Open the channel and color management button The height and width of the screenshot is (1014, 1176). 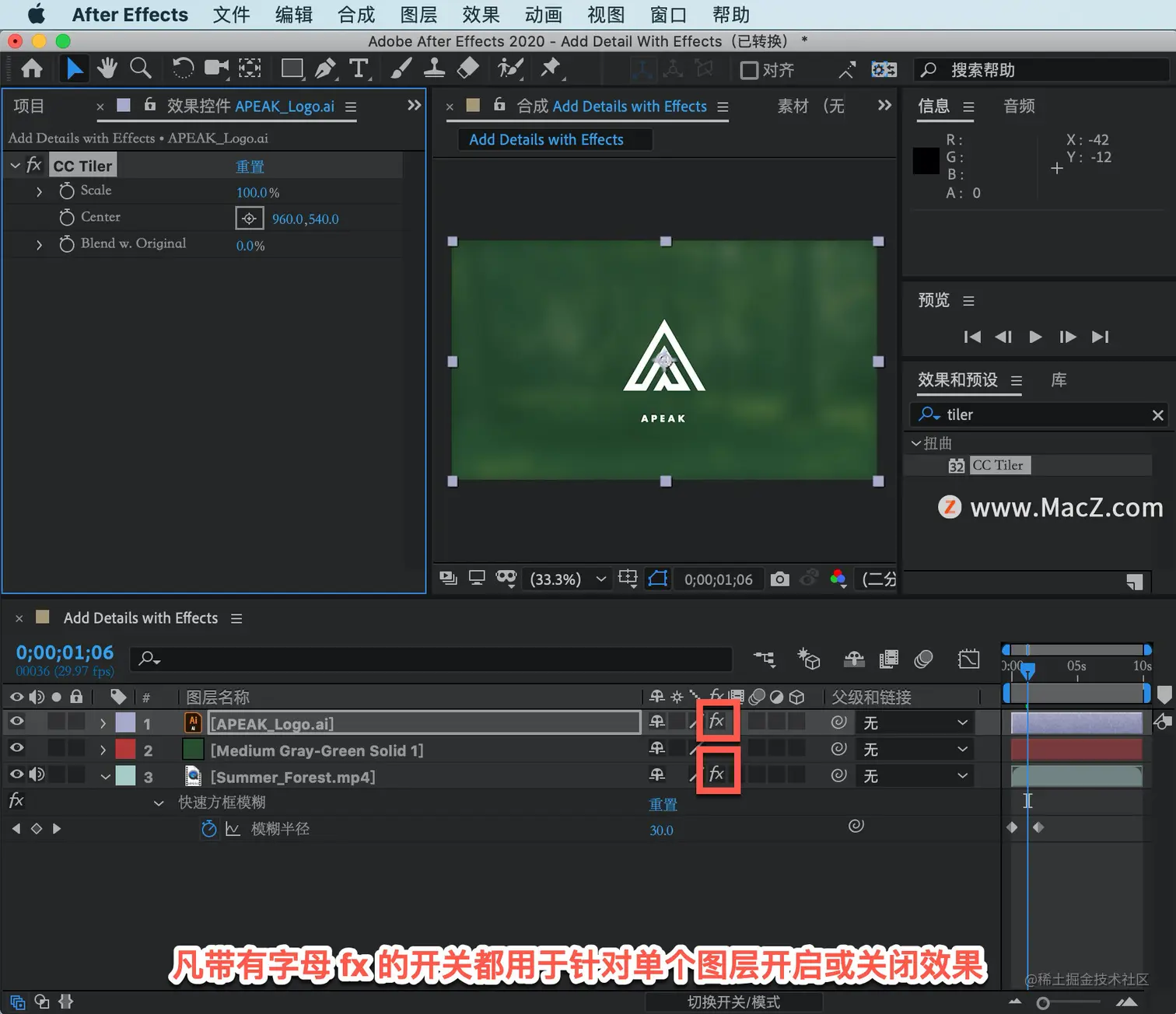pyautogui.click(x=838, y=579)
